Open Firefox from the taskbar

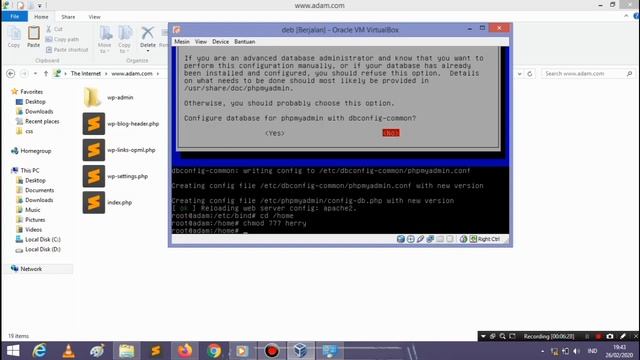(185, 351)
